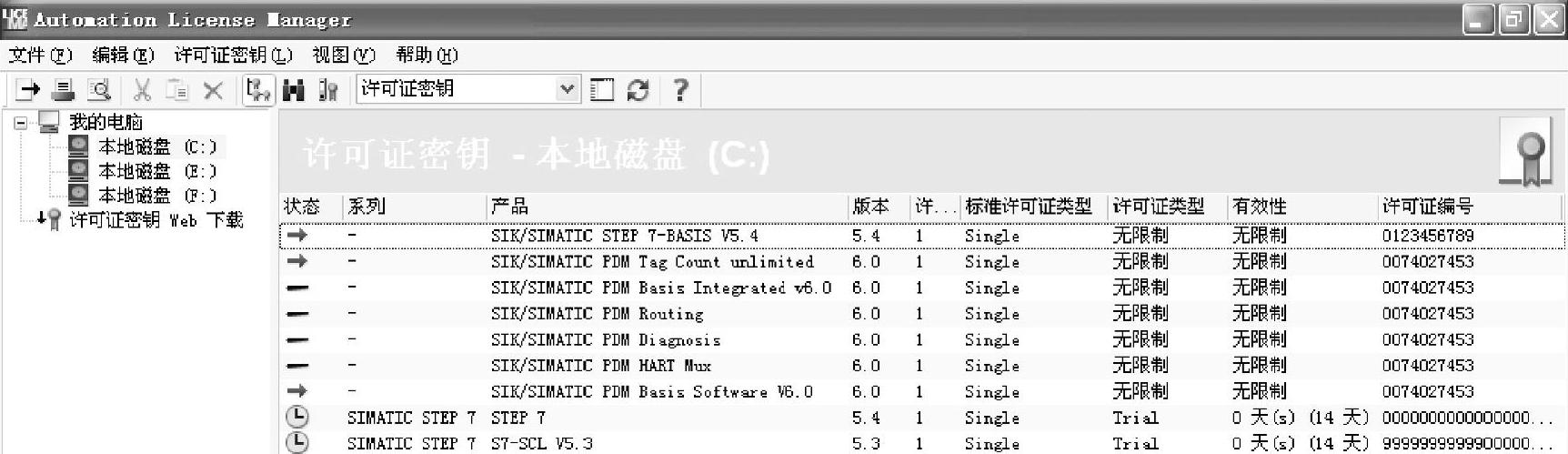1568x454 pixels.
Task: Click the 我的电脑 computer icon
Action: 49,122
